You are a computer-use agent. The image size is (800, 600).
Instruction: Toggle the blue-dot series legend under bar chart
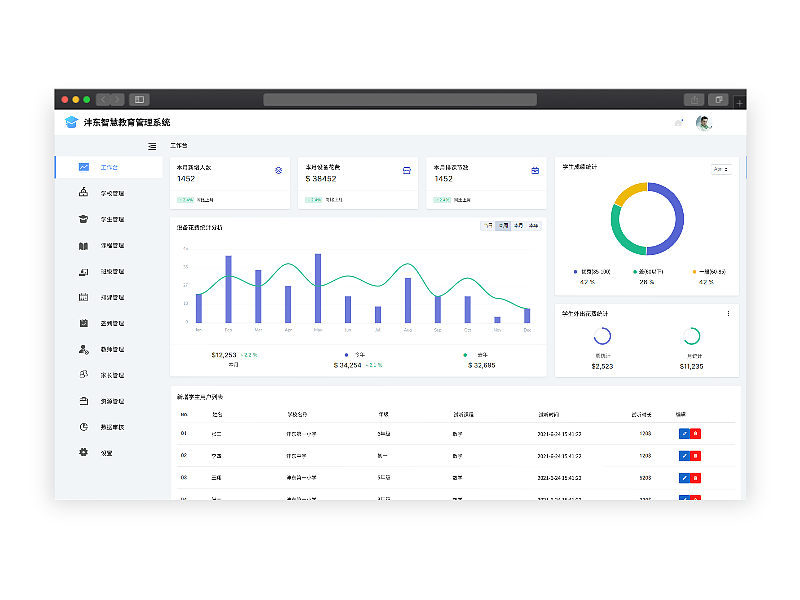coord(355,355)
